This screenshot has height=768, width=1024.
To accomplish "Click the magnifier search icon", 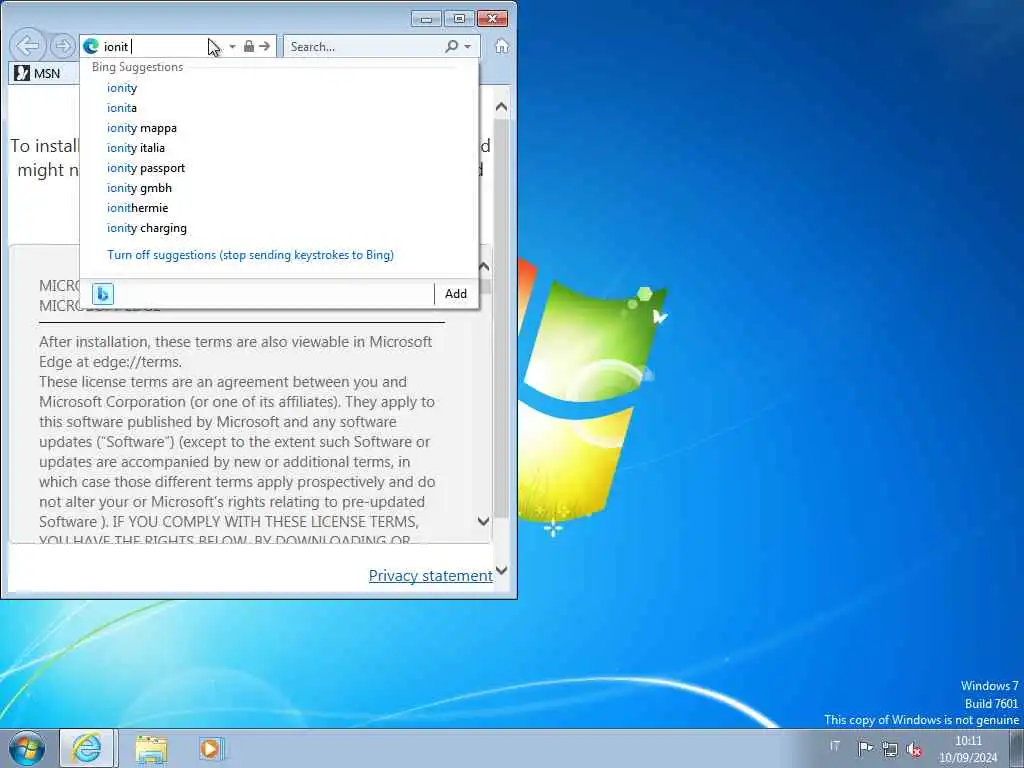I will 451,46.
